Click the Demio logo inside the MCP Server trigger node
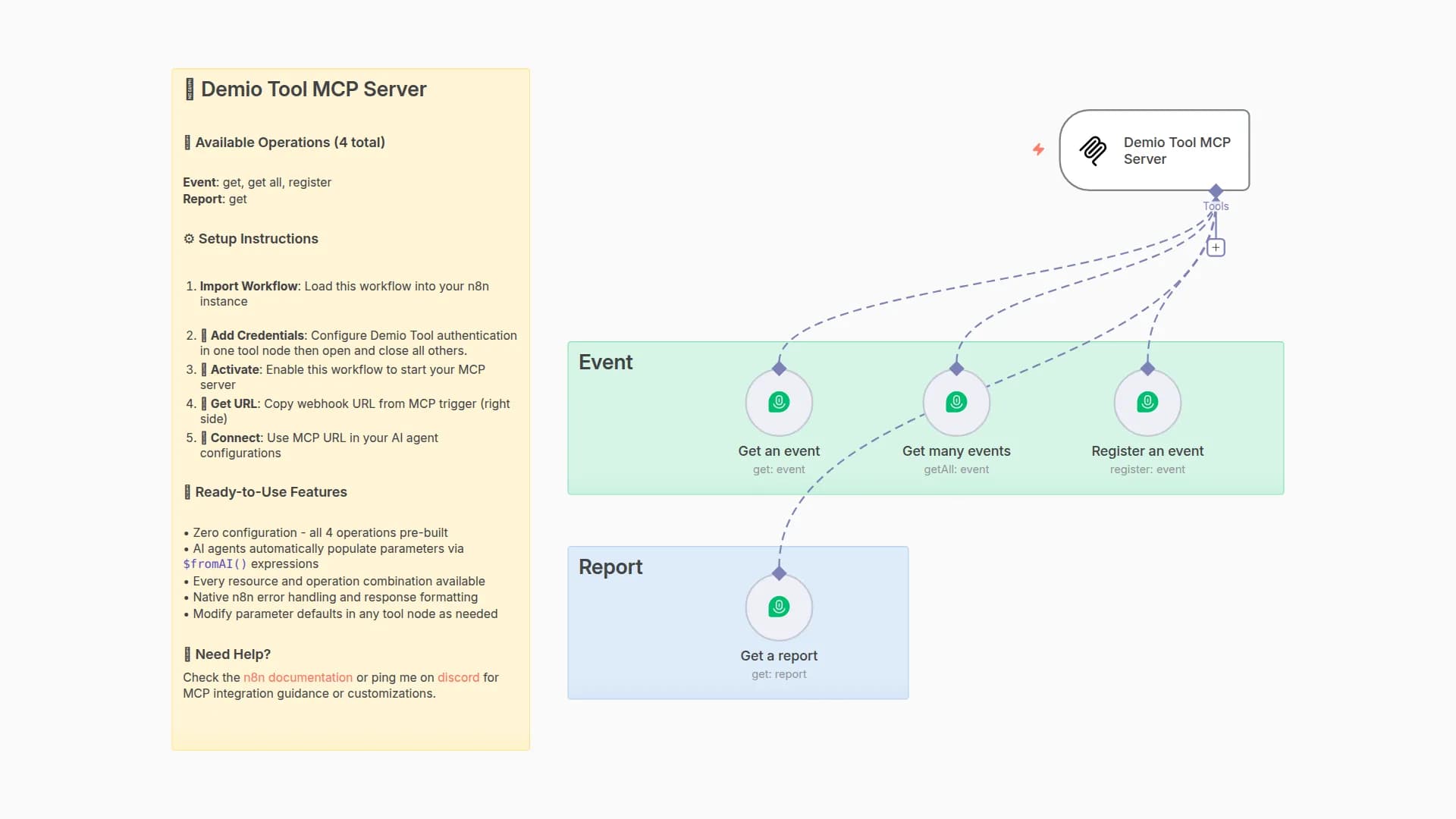The image size is (1456, 819). 1092,150
